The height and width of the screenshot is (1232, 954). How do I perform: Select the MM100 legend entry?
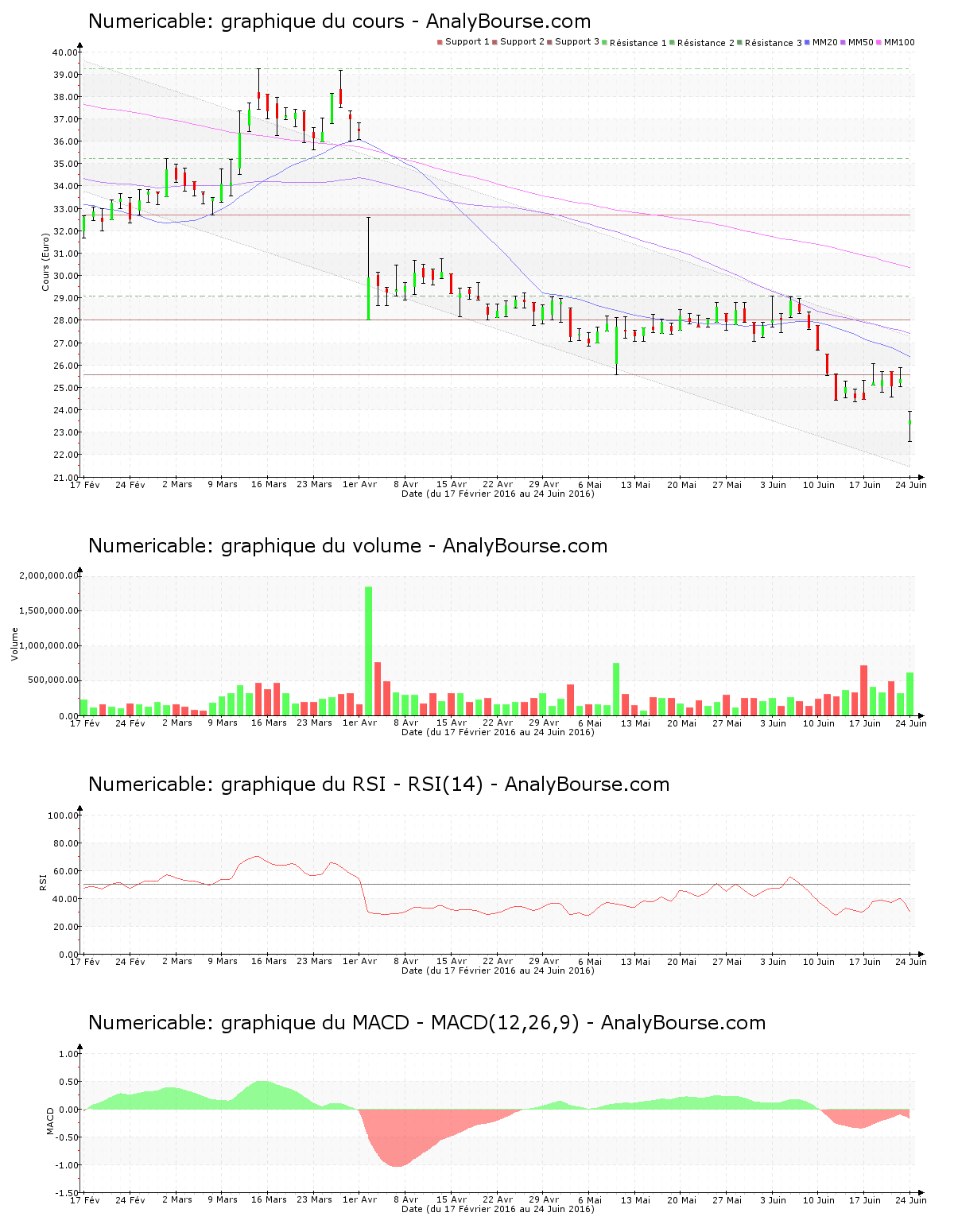click(x=895, y=42)
